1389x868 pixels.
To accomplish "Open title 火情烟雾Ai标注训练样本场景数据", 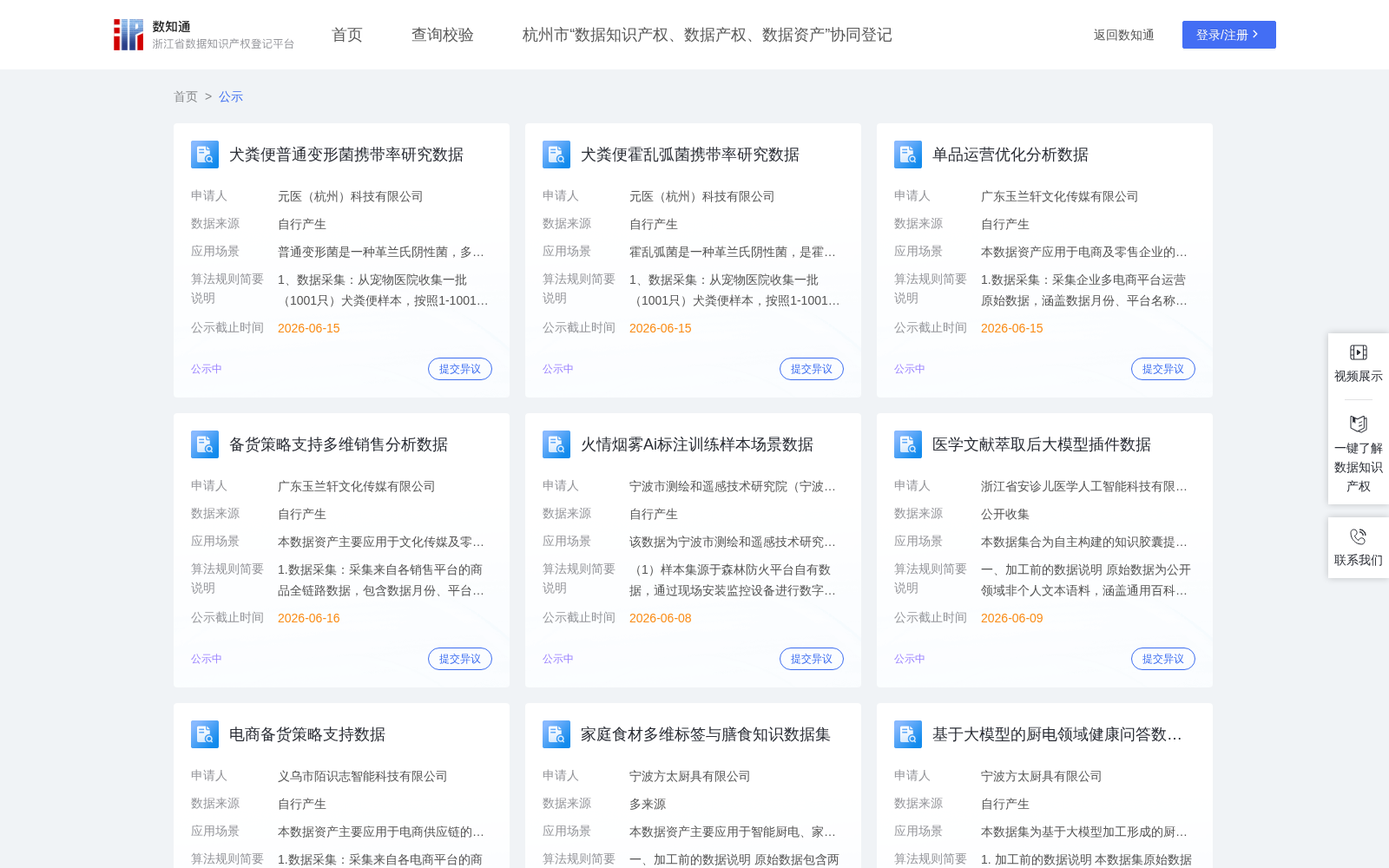I will (697, 444).
